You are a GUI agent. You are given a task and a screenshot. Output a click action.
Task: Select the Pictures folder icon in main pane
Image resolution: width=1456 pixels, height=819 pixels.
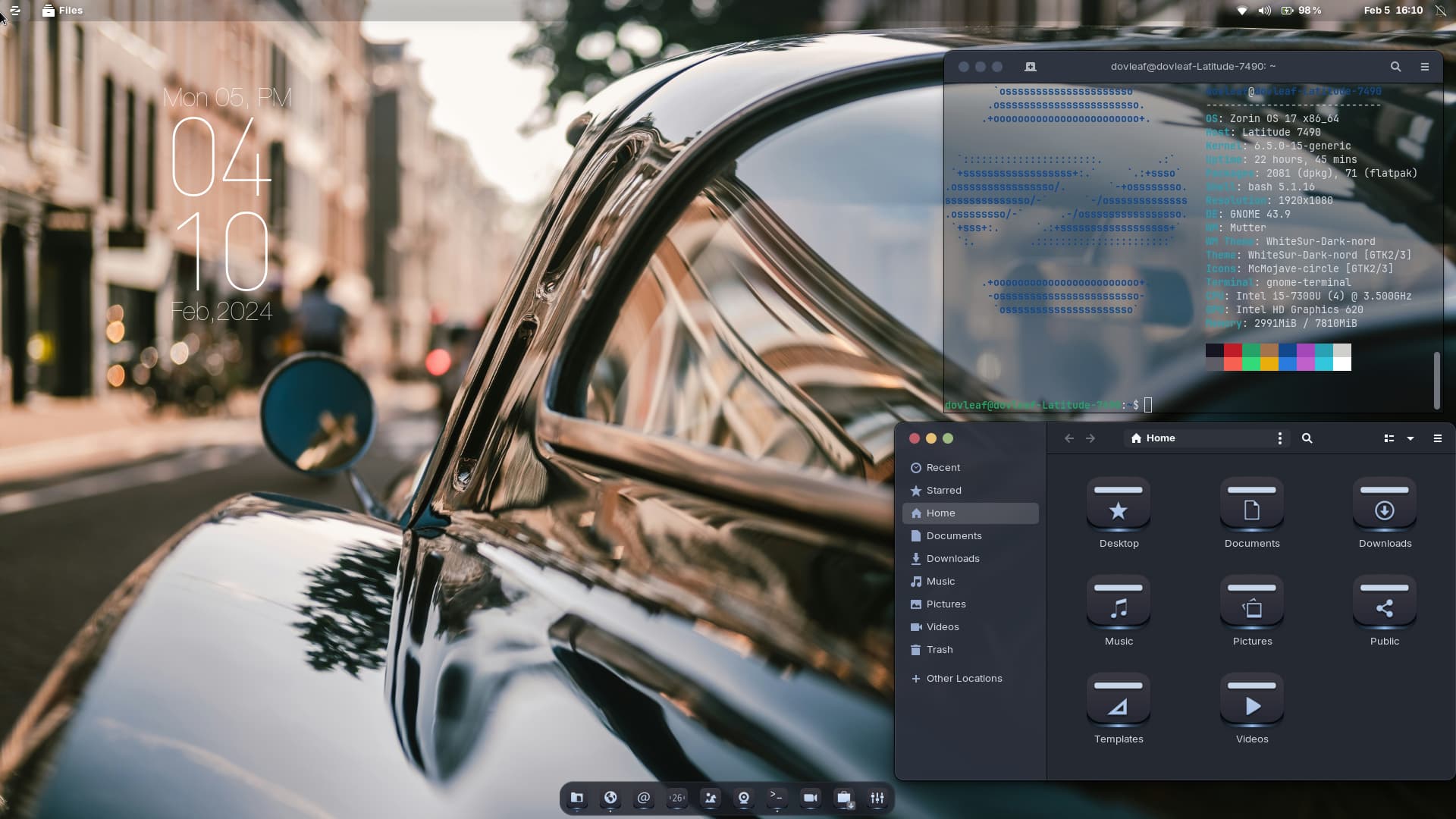click(1252, 602)
